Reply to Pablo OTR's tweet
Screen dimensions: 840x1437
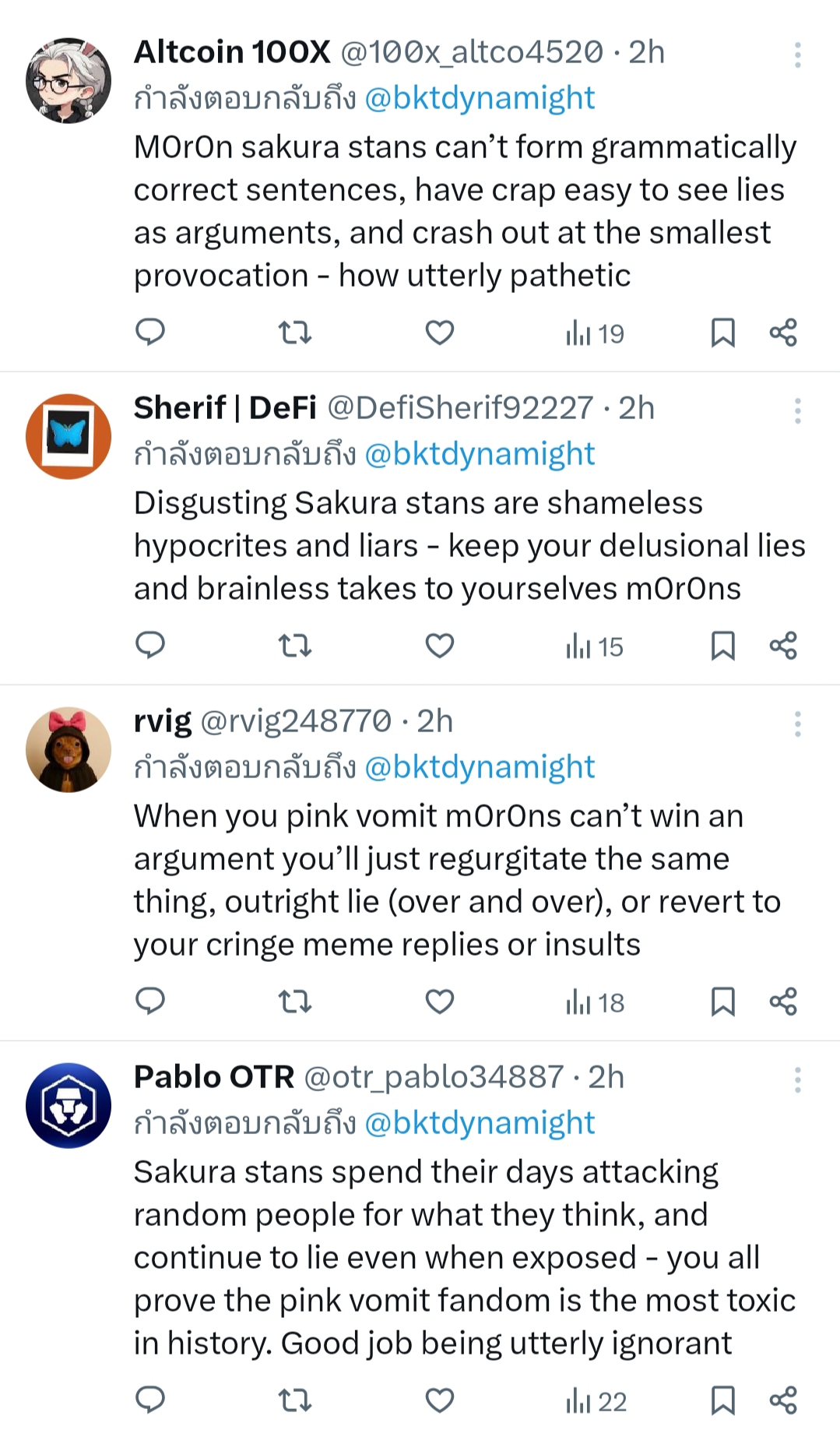[x=150, y=1400]
